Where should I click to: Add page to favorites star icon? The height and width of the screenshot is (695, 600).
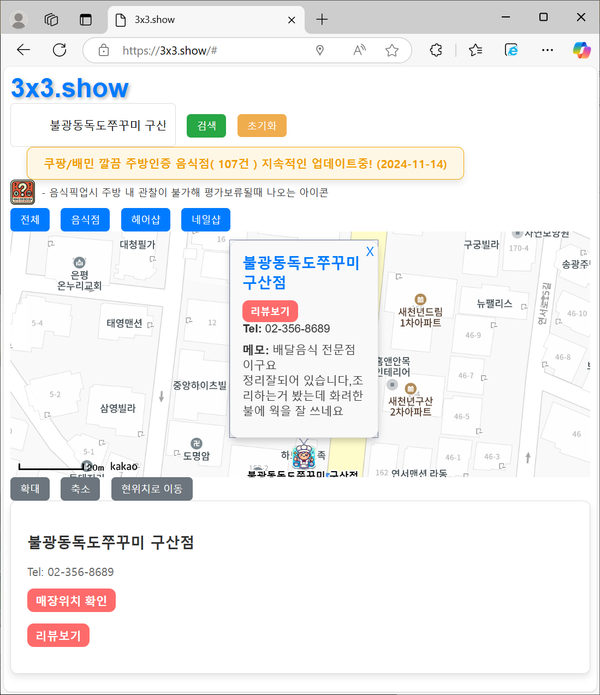tap(392, 50)
